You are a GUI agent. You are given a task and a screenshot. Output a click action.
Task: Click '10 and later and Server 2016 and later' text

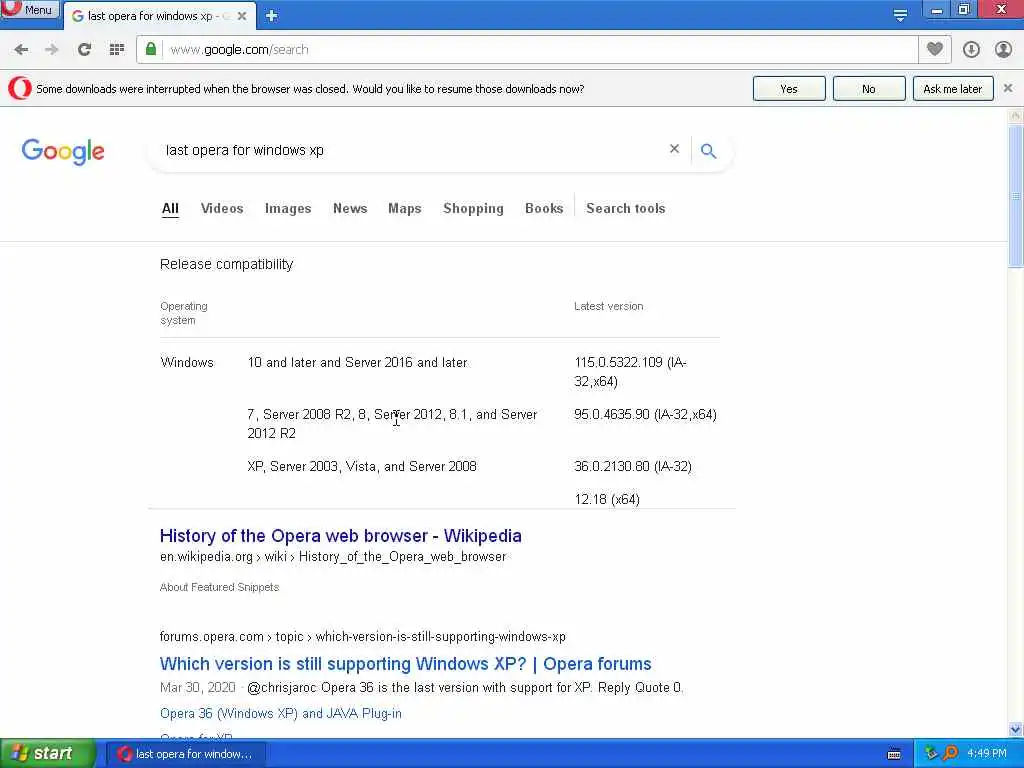pyautogui.click(x=357, y=362)
